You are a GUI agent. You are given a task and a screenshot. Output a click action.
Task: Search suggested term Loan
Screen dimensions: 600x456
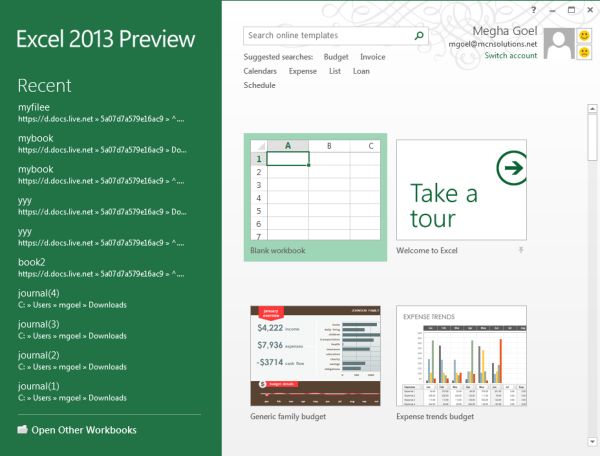tap(361, 71)
